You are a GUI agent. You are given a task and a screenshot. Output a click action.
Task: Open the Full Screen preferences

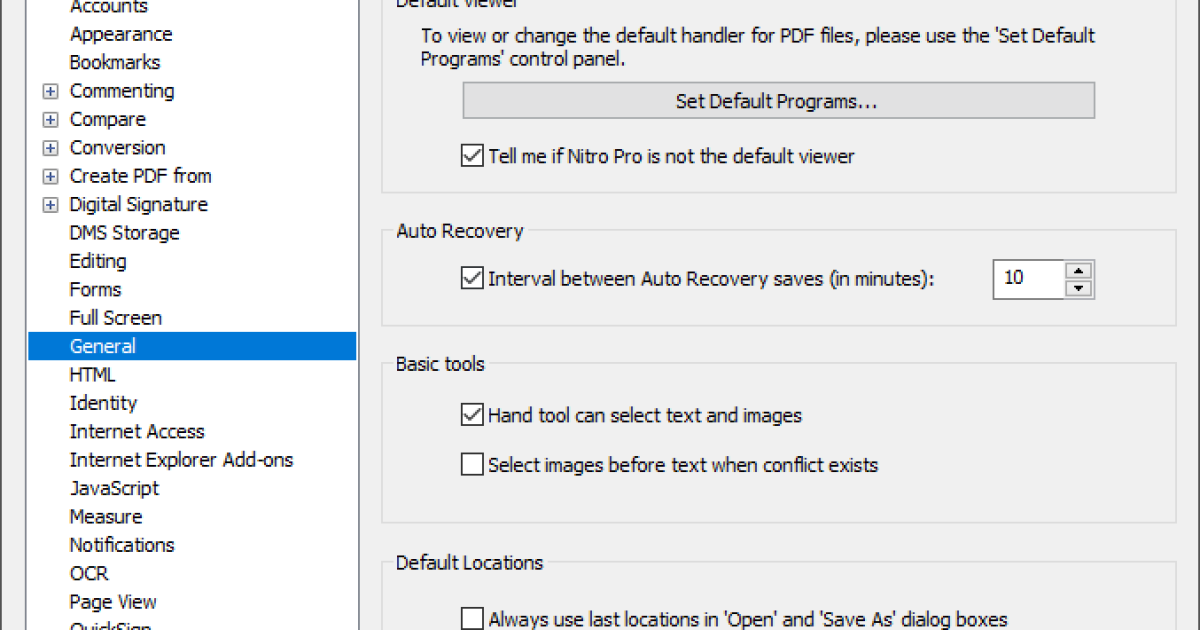(x=115, y=318)
